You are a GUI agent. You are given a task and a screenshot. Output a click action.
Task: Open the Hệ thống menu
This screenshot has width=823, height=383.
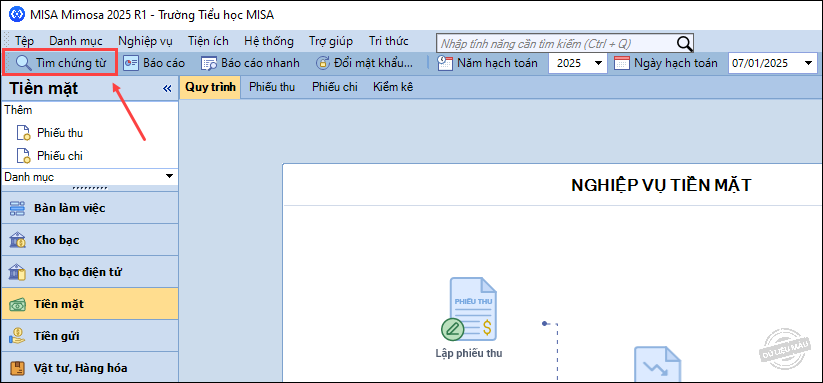(269, 41)
